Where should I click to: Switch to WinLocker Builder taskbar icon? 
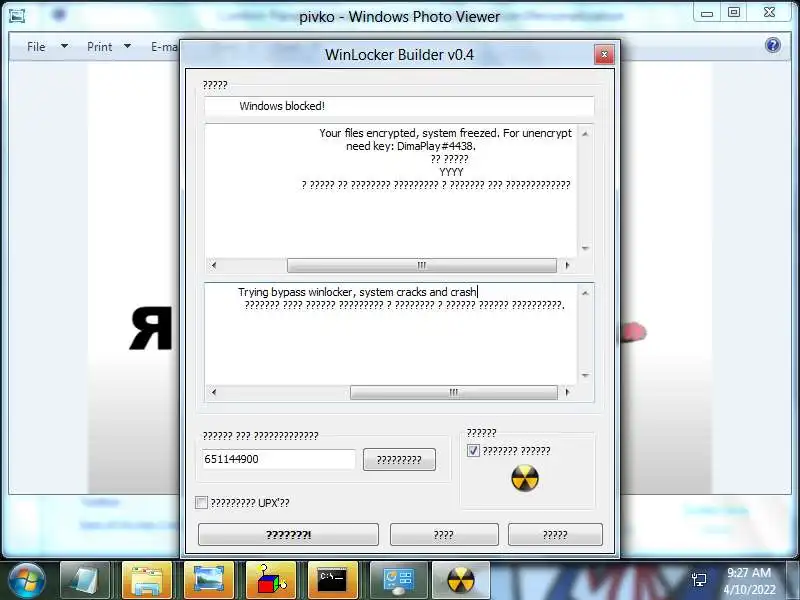point(461,581)
